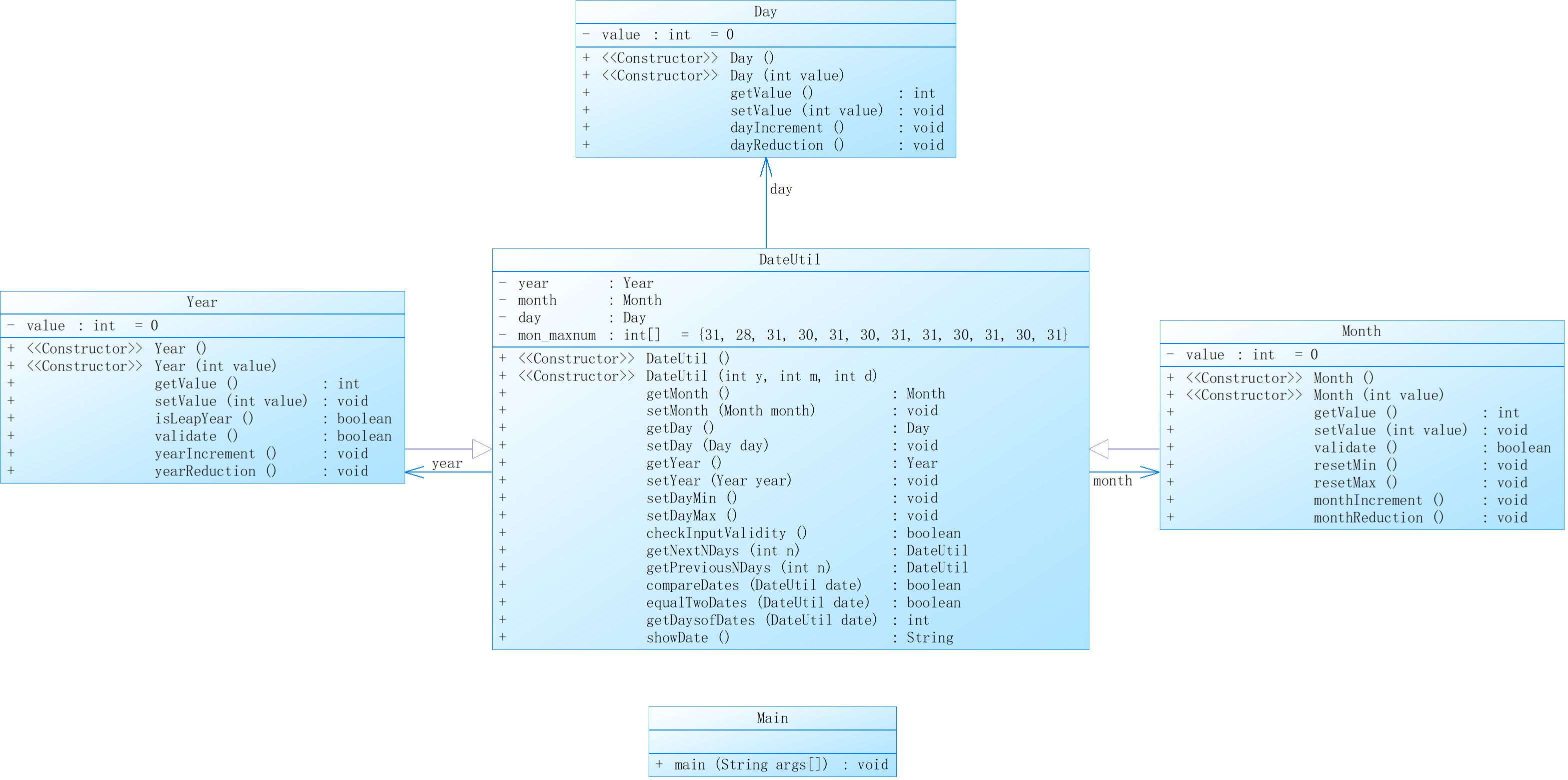Click the Day class title header
1568x780 pixels.
pos(765,11)
